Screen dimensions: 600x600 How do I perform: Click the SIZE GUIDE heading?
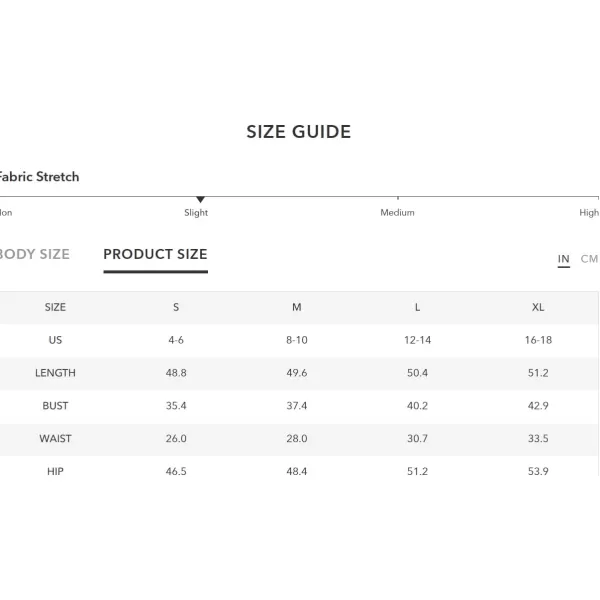tap(298, 132)
